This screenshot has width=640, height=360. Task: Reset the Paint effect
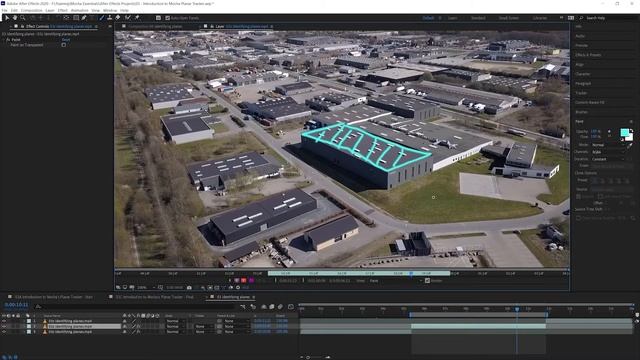click(x=66, y=40)
